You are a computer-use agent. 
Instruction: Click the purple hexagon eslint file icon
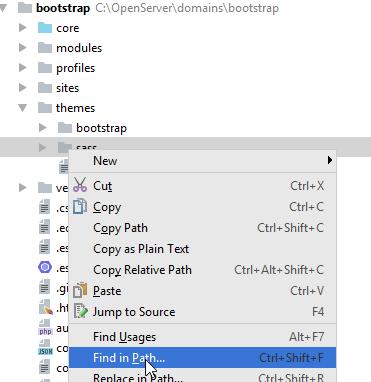pos(45,267)
